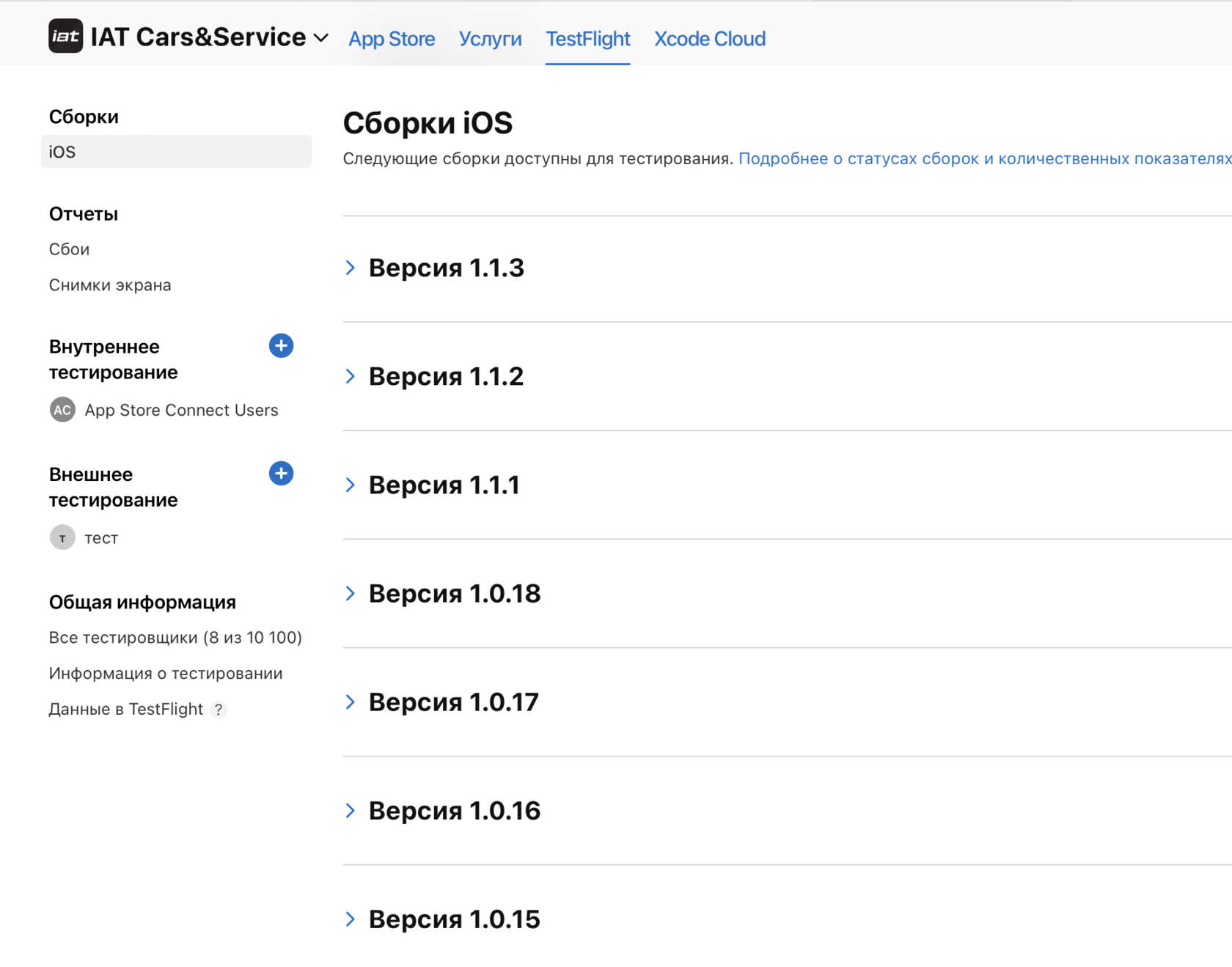Click the т avatar of the тест group
This screenshot has height=967, width=1232.
click(62, 537)
